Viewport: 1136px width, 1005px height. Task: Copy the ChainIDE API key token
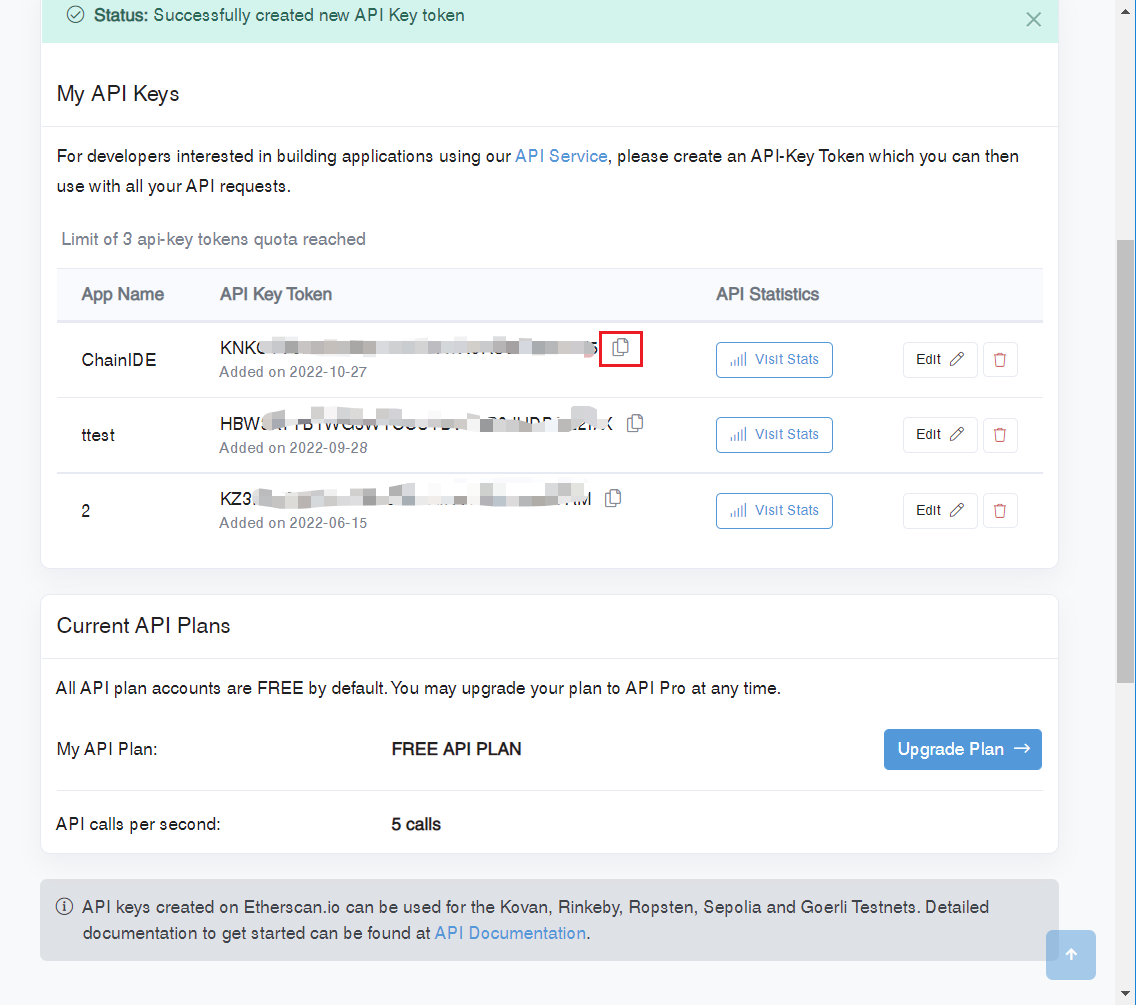coord(620,347)
